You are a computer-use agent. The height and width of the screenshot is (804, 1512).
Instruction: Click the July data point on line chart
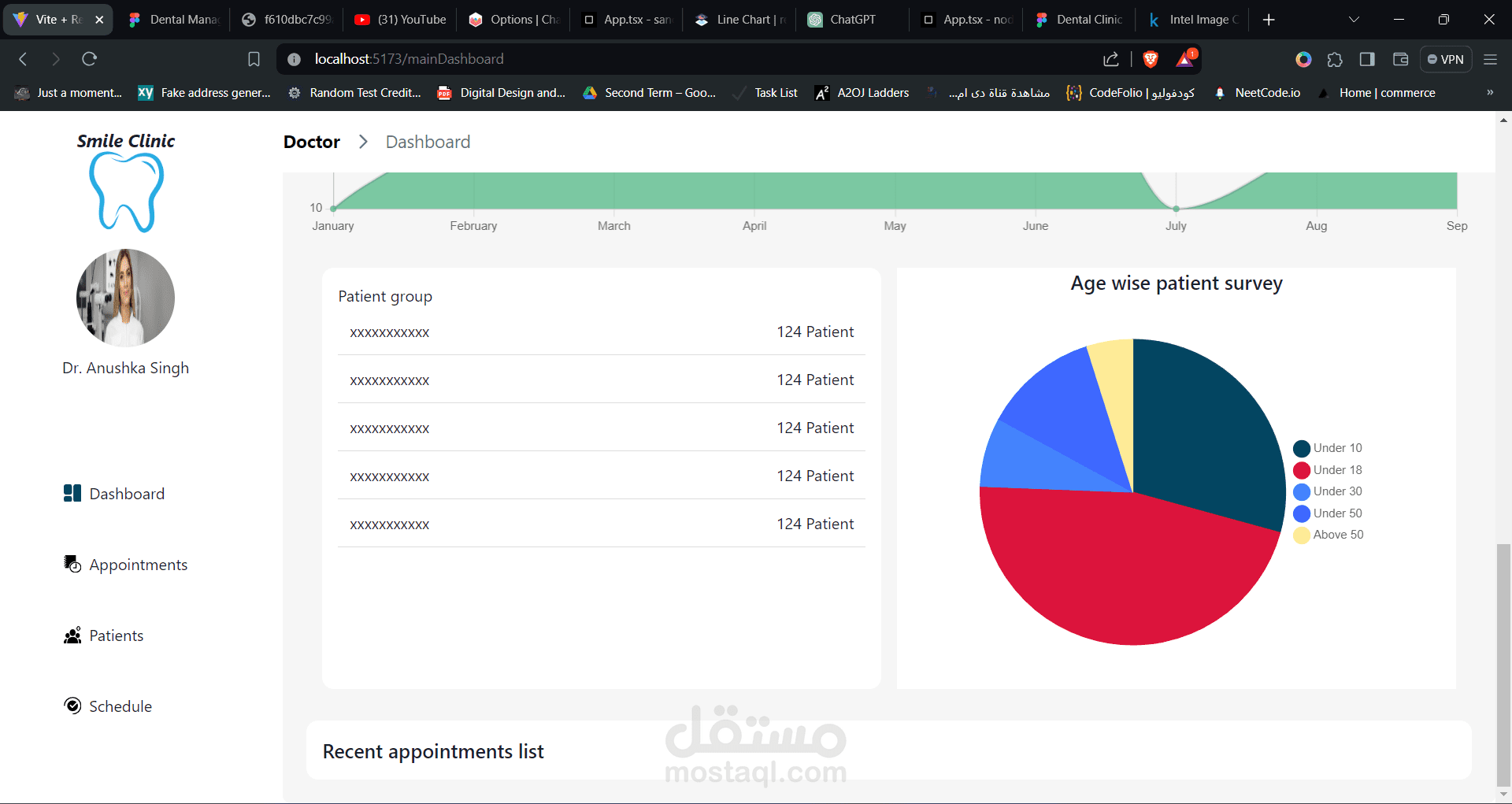(x=1176, y=209)
